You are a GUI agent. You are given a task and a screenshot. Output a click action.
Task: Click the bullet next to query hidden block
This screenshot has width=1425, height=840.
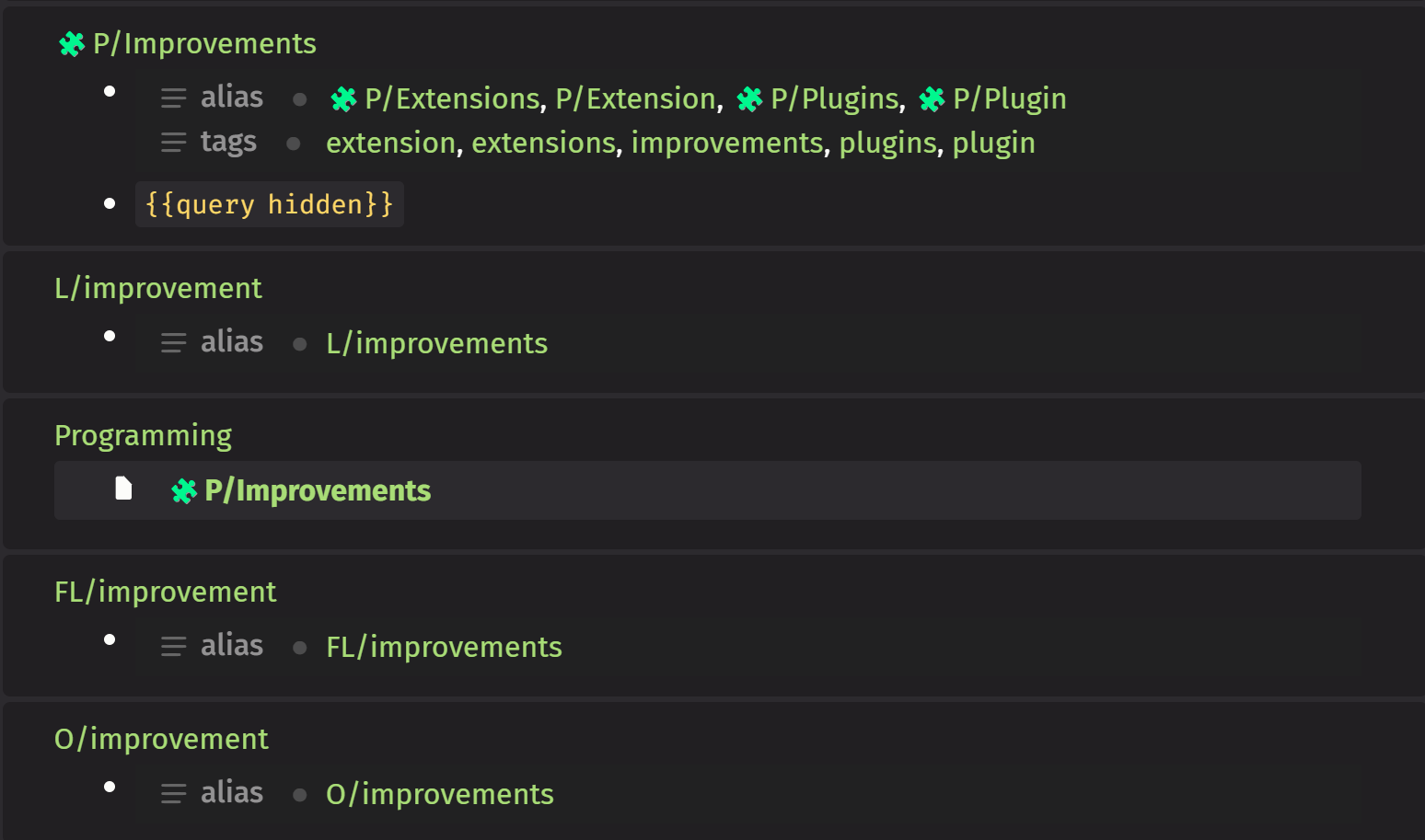(x=110, y=203)
